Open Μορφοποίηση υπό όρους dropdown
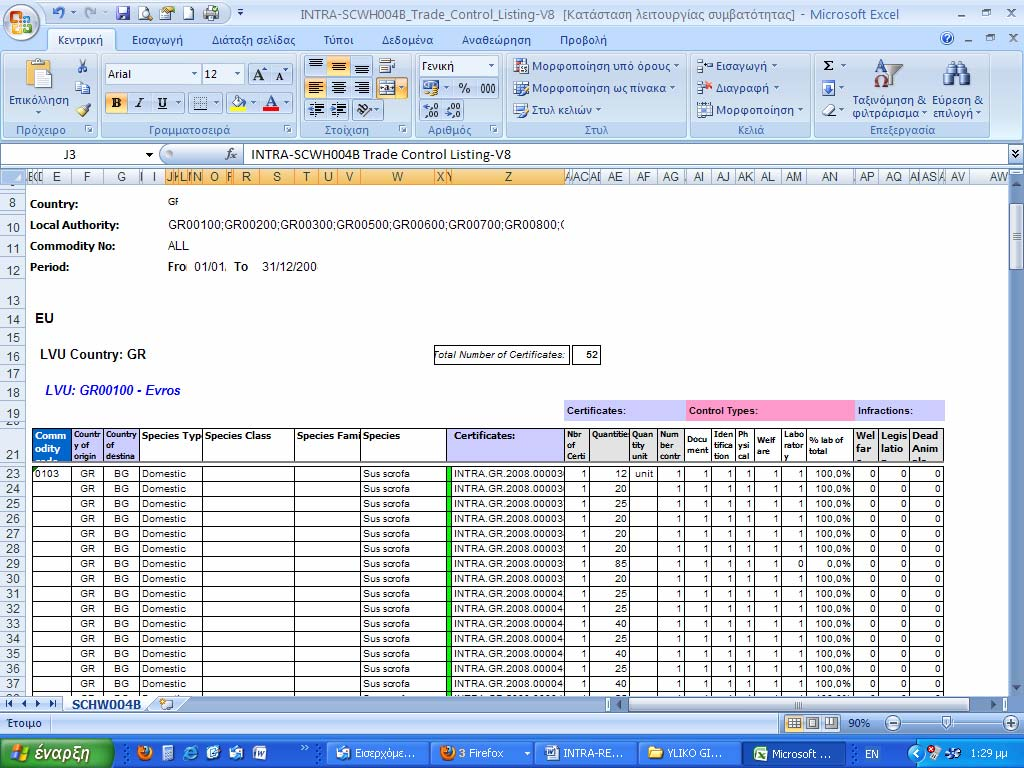This screenshot has width=1024, height=768. click(596, 66)
